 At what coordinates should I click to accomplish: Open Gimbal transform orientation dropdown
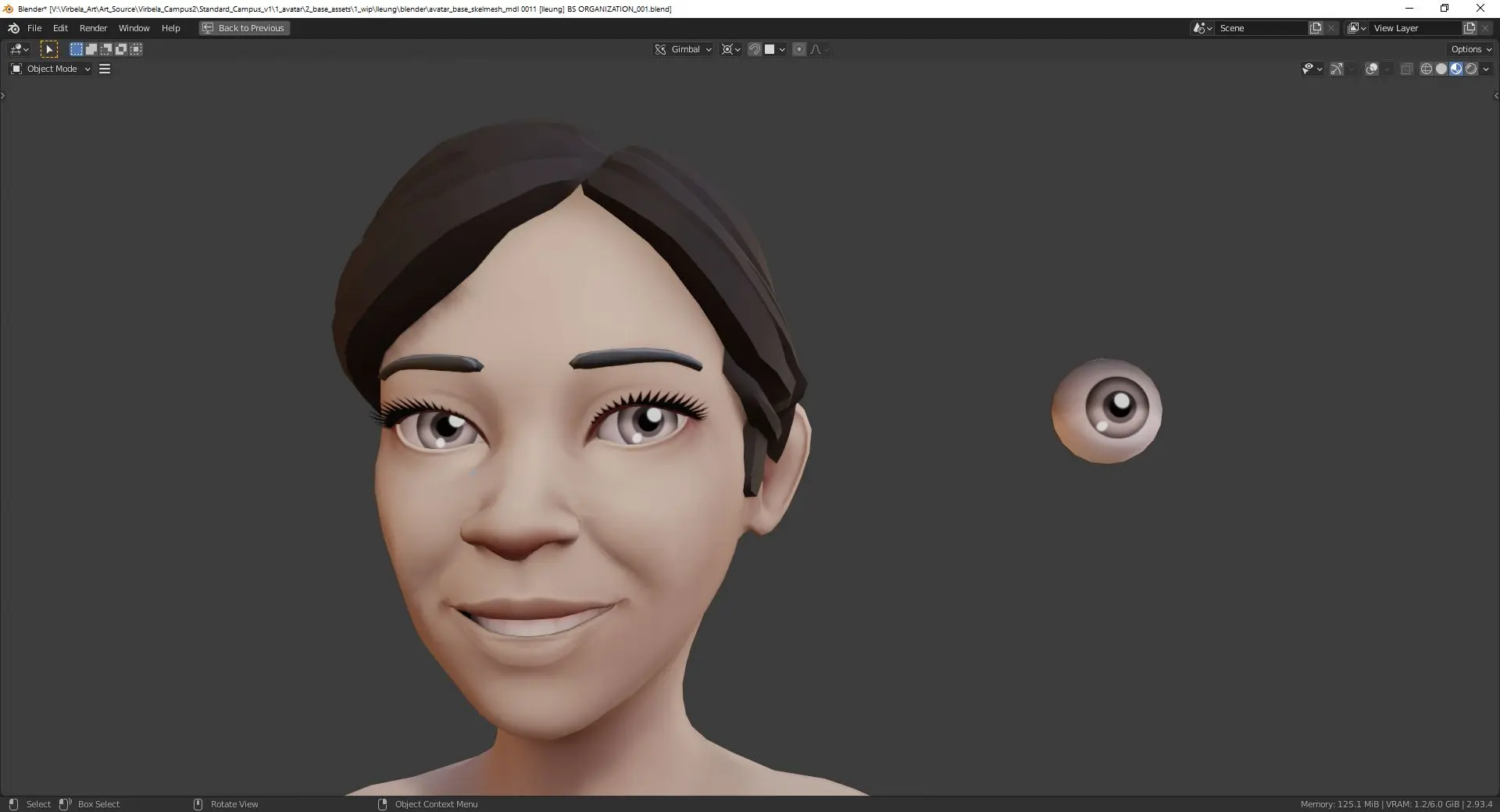point(684,49)
